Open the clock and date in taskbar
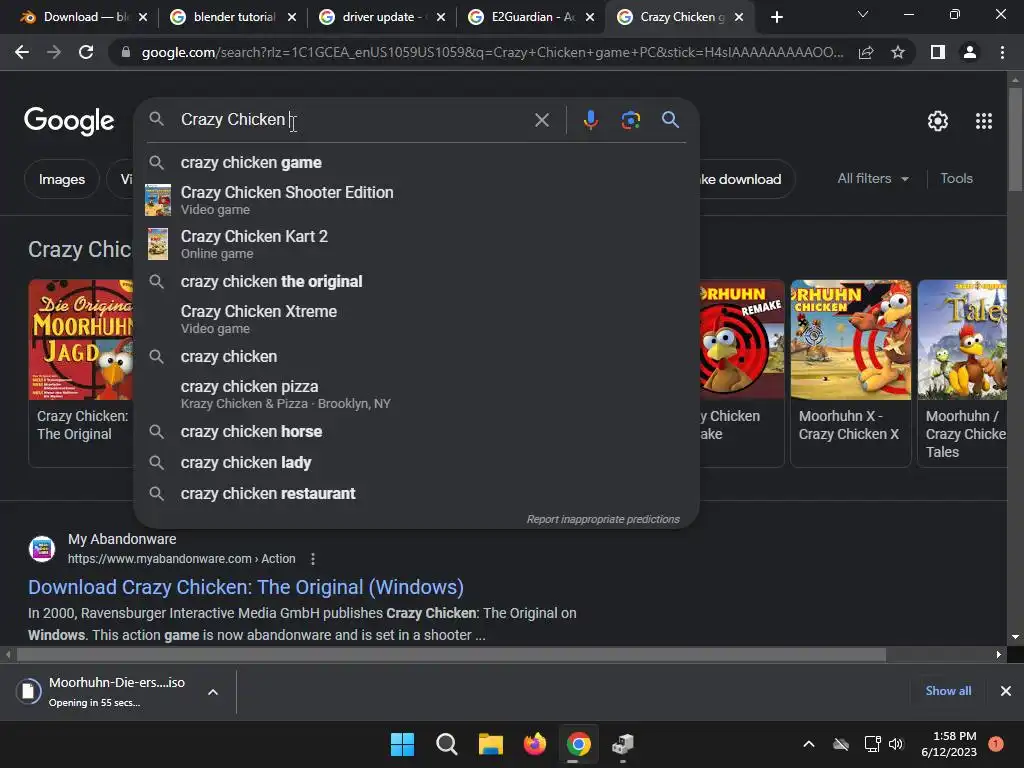This screenshot has width=1024, height=768. [x=948, y=744]
